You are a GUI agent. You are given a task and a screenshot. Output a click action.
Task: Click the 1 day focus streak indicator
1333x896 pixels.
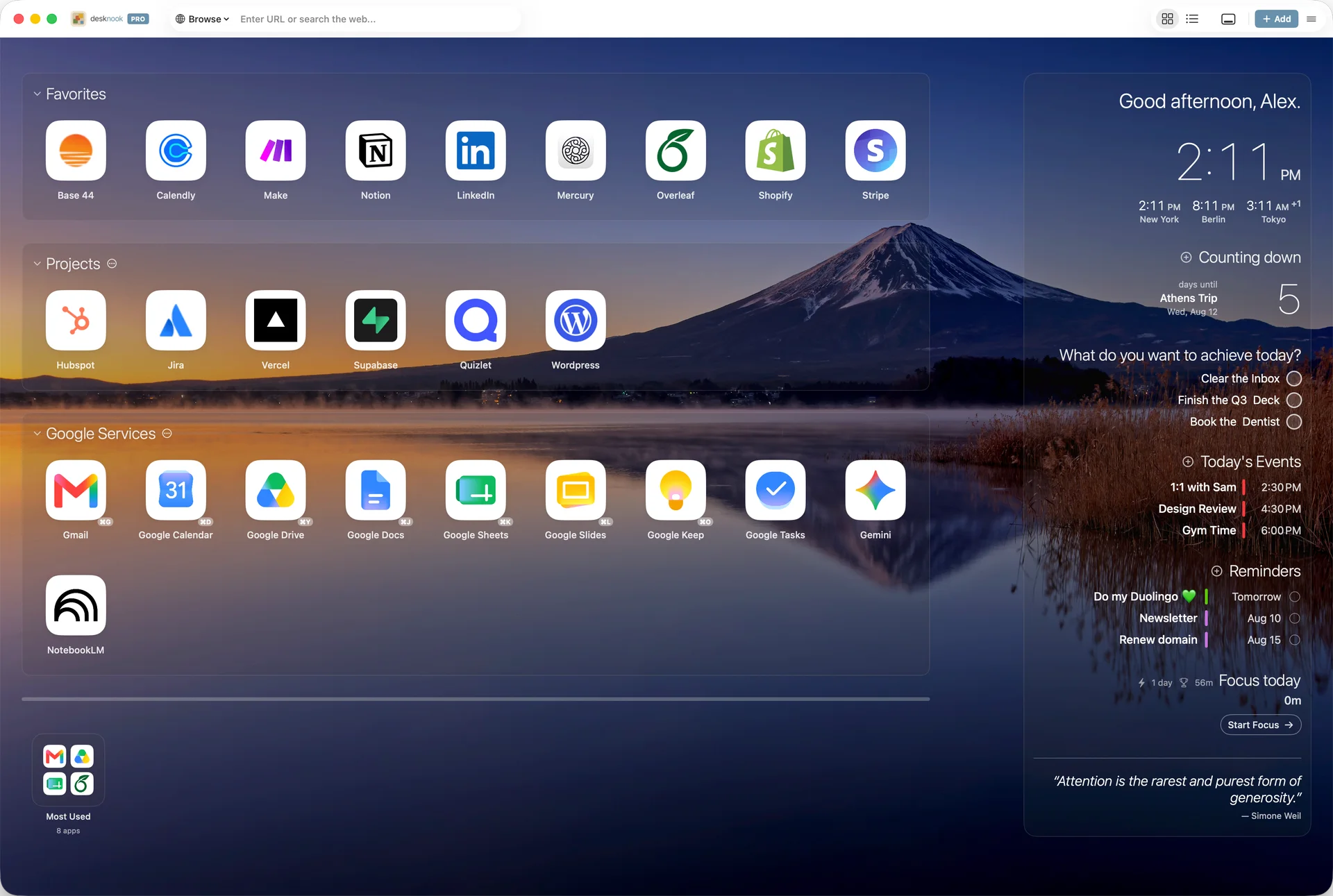coord(1155,683)
